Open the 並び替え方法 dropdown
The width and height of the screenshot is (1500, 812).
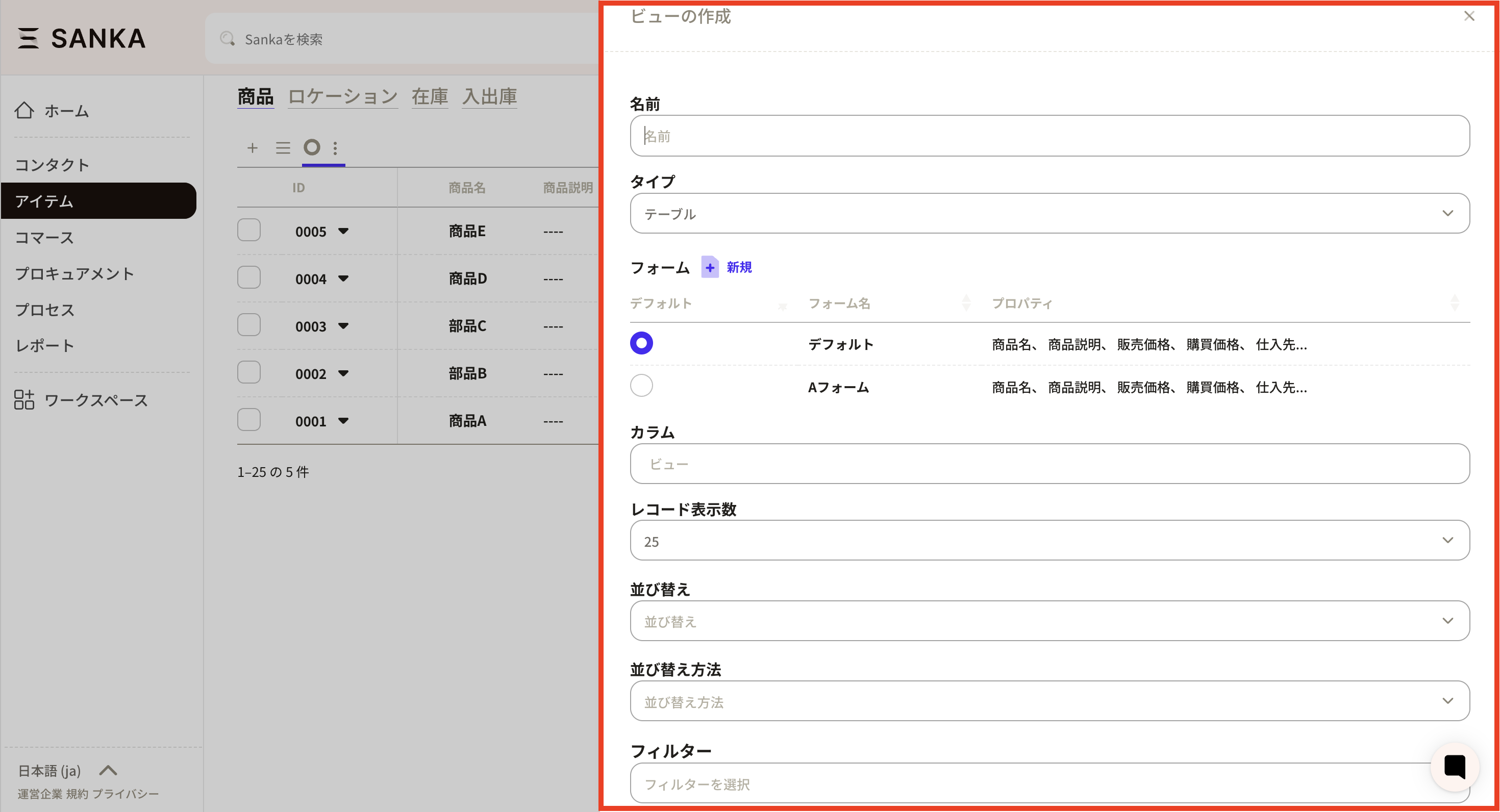(1049, 701)
